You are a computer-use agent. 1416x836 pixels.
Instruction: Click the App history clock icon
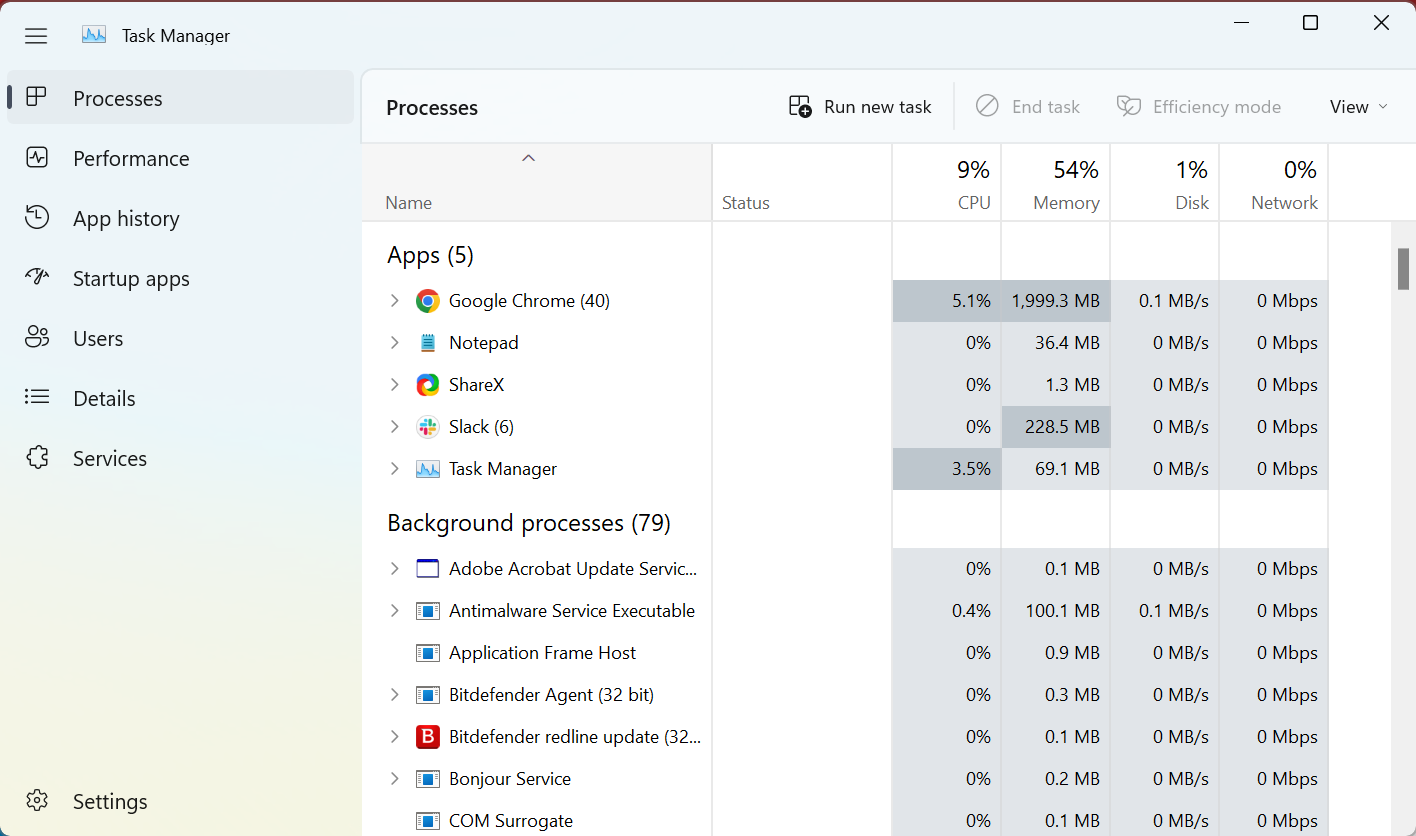[37, 218]
